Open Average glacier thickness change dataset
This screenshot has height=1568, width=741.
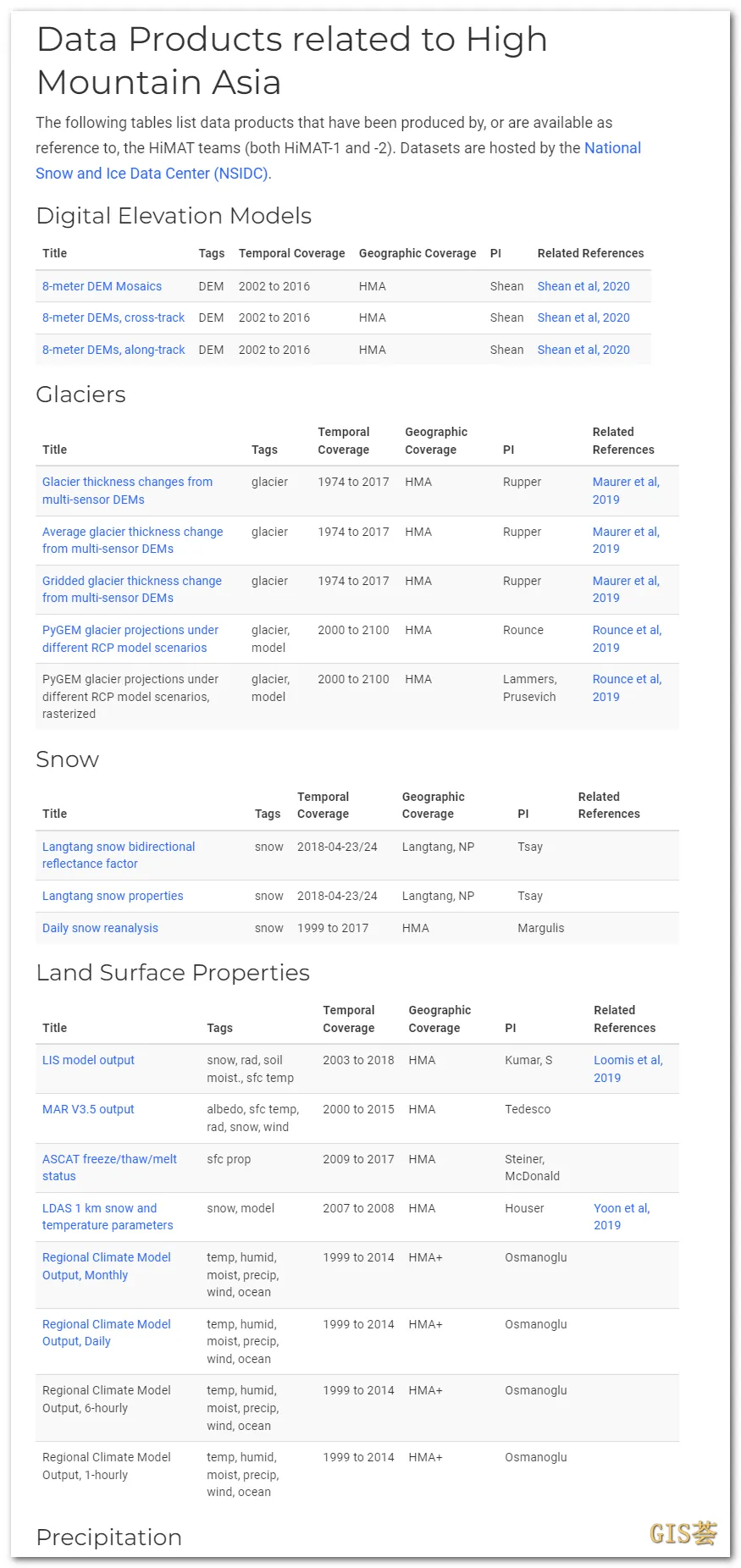132,540
